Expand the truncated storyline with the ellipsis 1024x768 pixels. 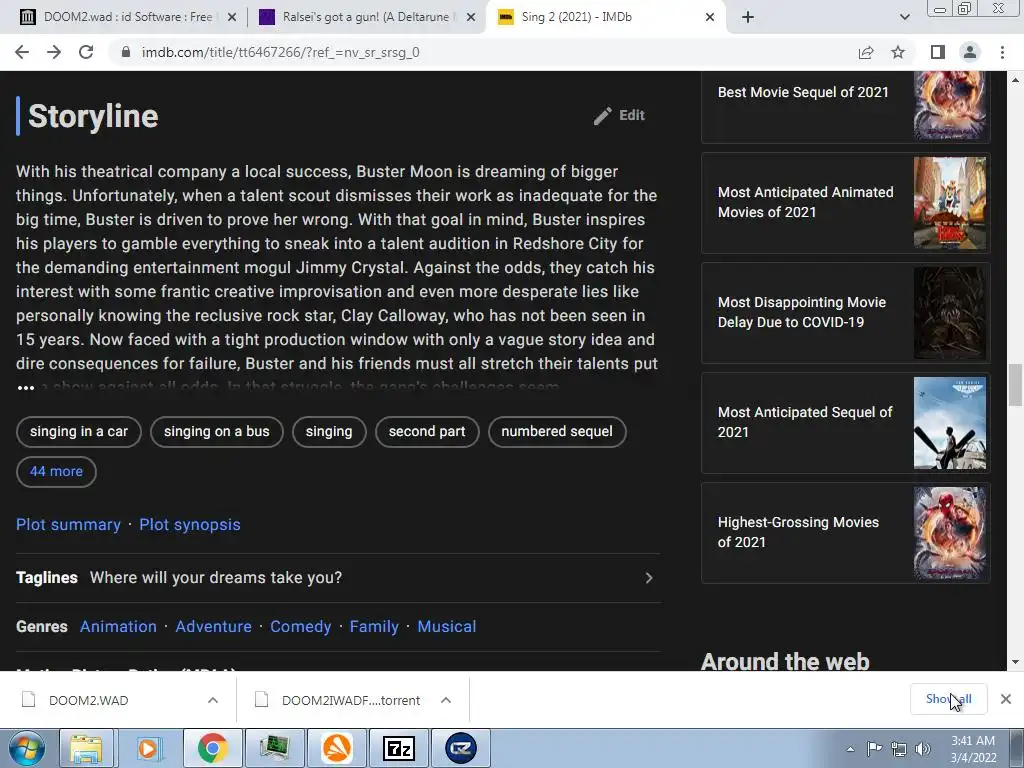pos(25,387)
